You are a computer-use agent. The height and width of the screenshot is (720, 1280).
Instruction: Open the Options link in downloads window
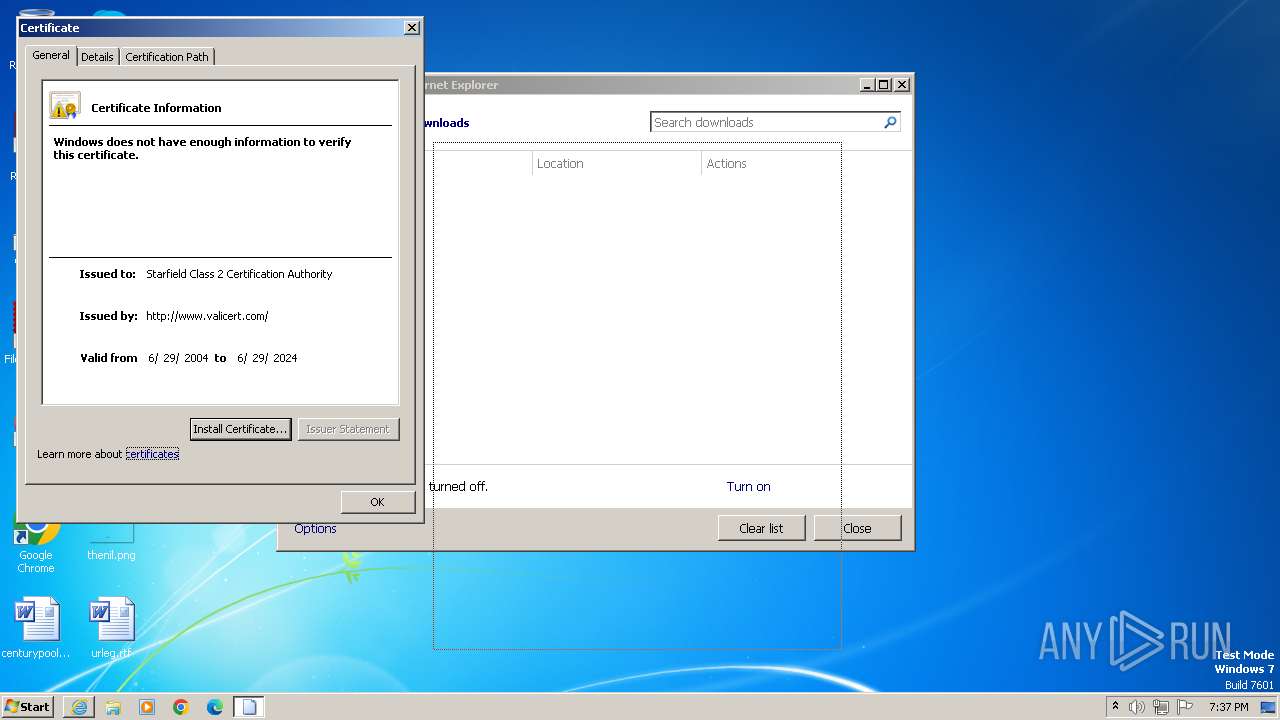click(315, 529)
